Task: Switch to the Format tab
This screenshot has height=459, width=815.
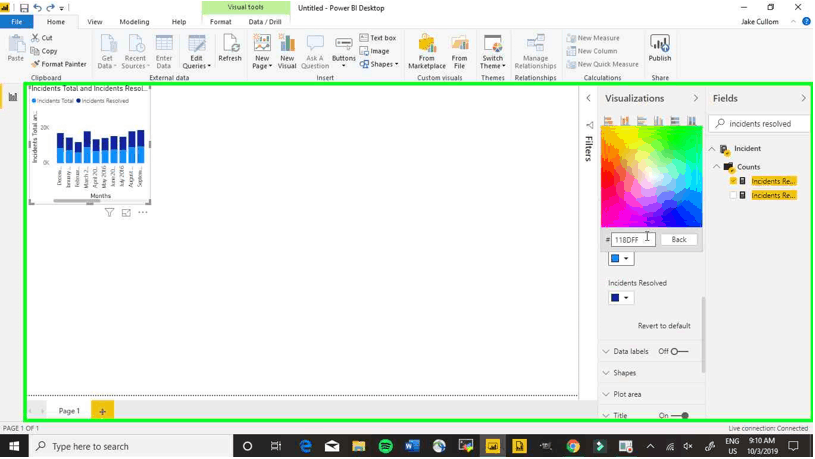Action: [x=220, y=22]
